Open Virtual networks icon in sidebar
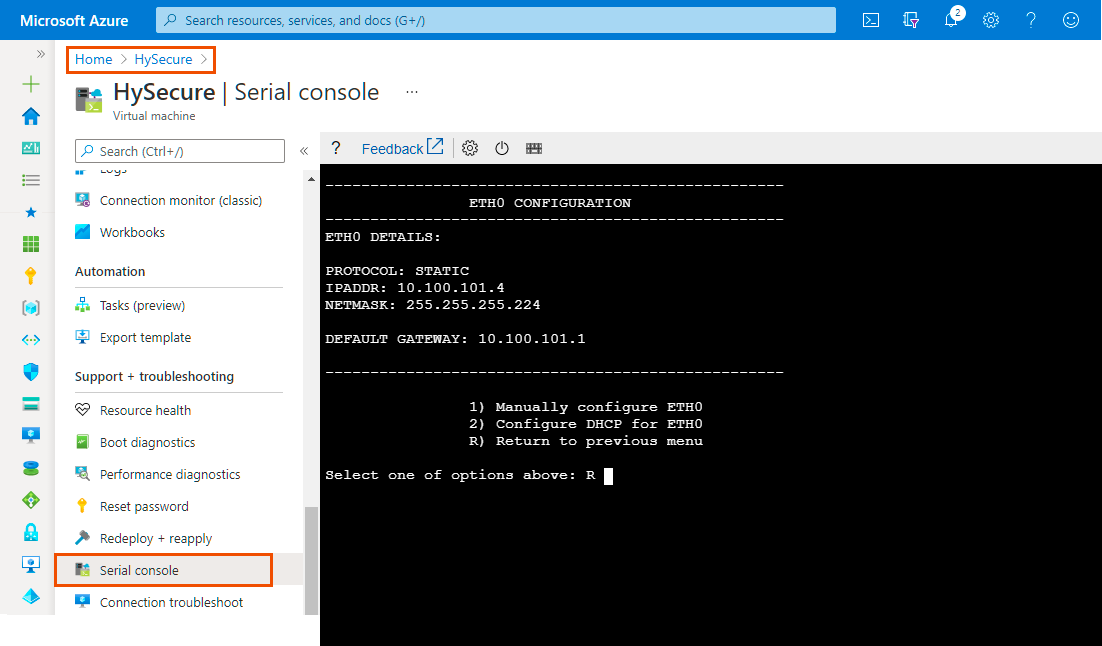This screenshot has height=646, width=1102. 31,340
